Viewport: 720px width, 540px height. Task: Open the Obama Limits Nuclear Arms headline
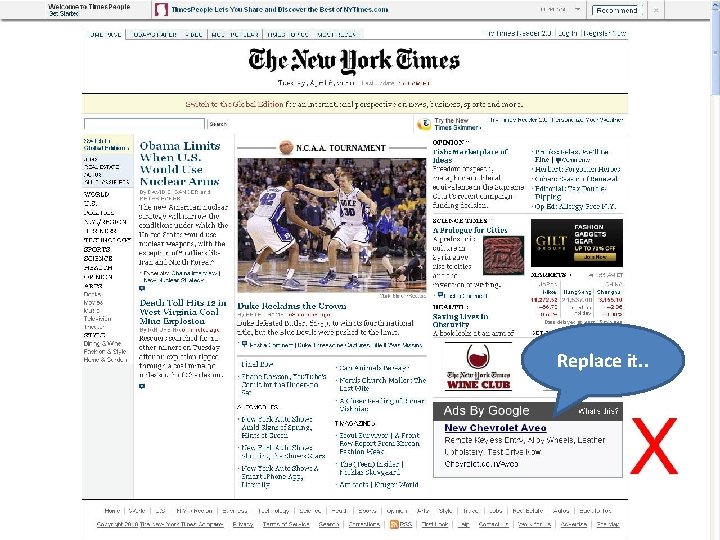click(x=180, y=163)
